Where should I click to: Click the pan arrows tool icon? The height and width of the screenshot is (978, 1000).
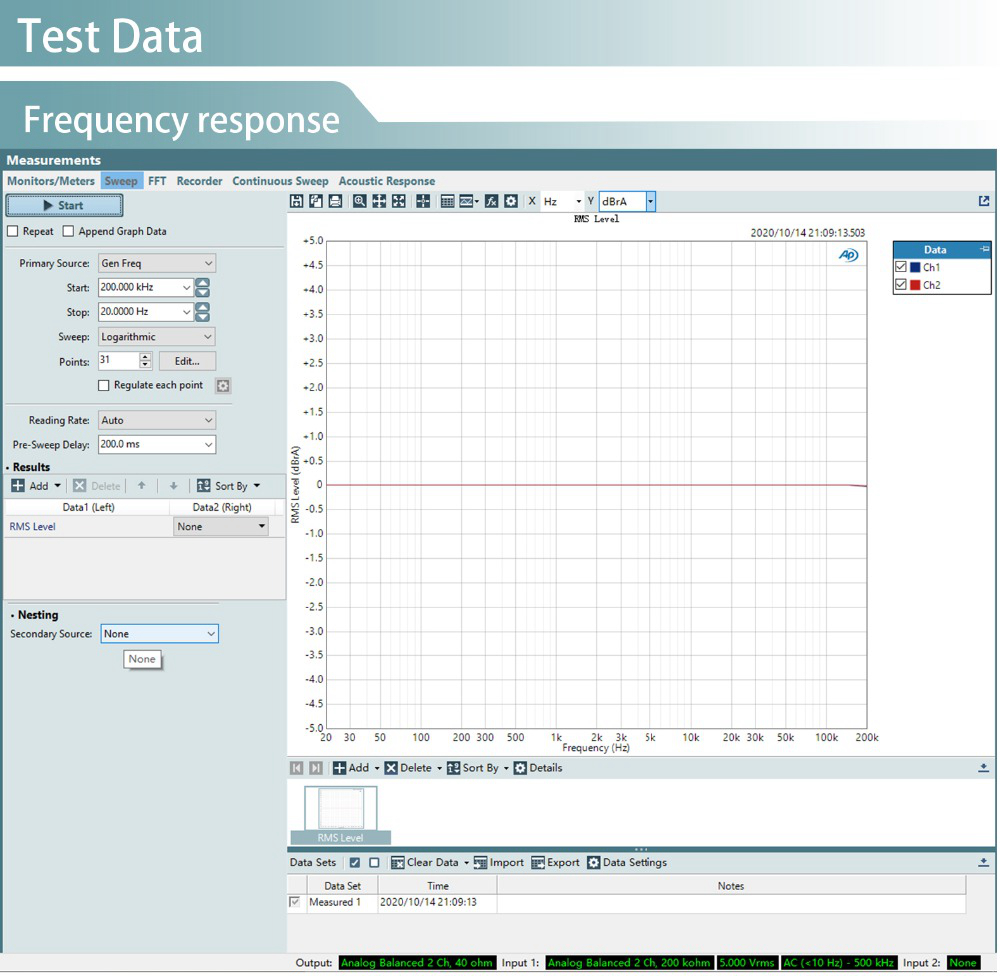(379, 202)
